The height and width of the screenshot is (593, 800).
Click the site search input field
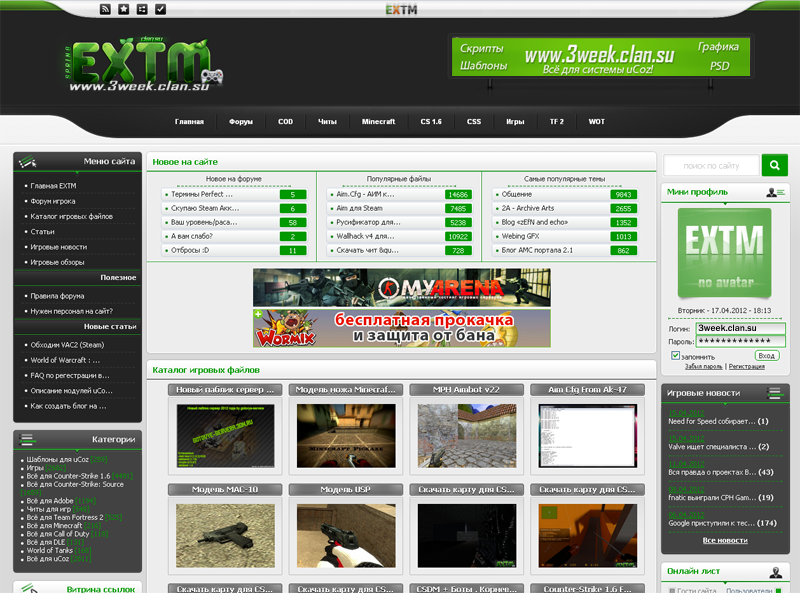click(x=711, y=165)
